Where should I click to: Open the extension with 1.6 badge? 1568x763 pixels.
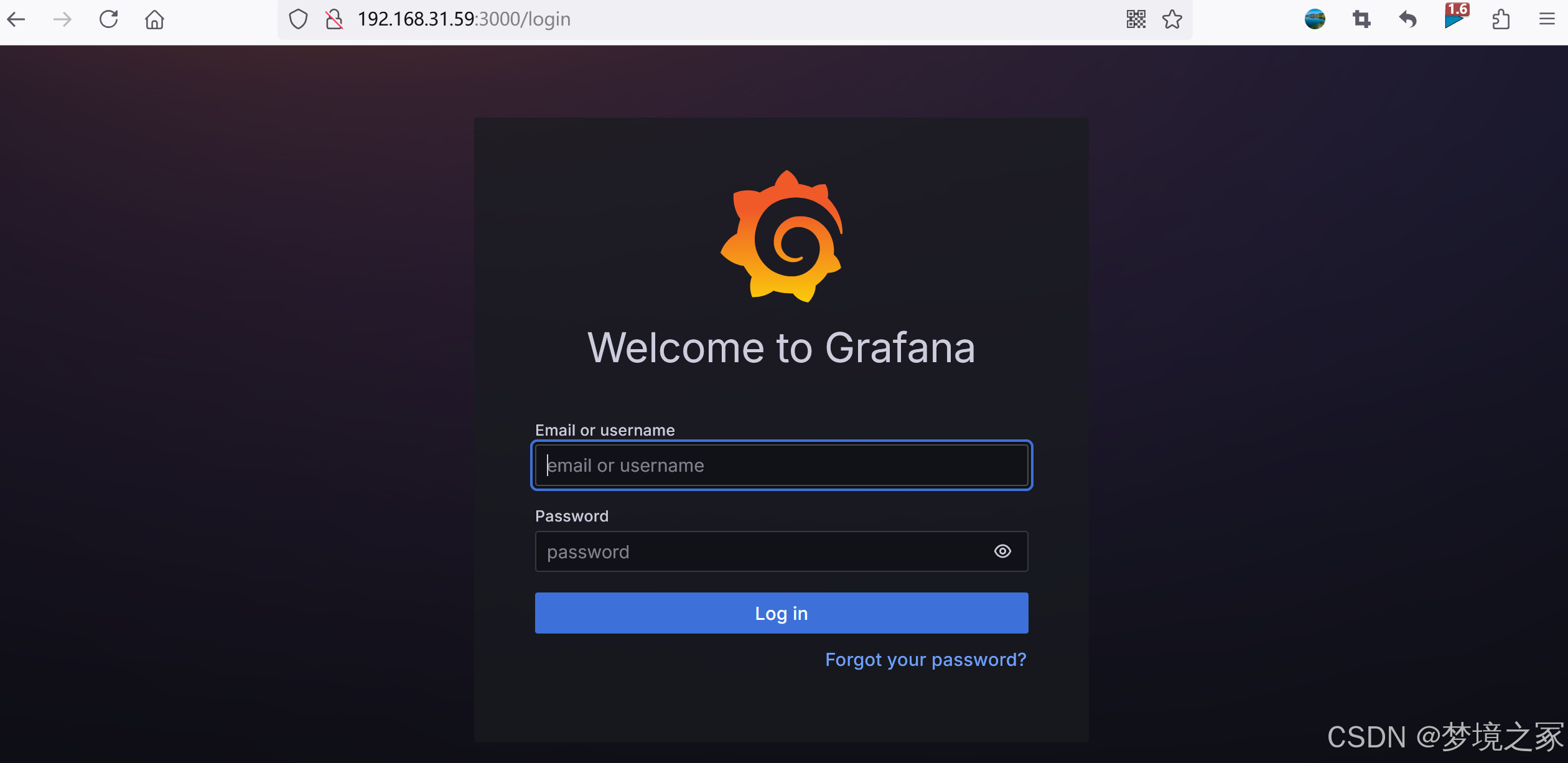tap(1456, 17)
